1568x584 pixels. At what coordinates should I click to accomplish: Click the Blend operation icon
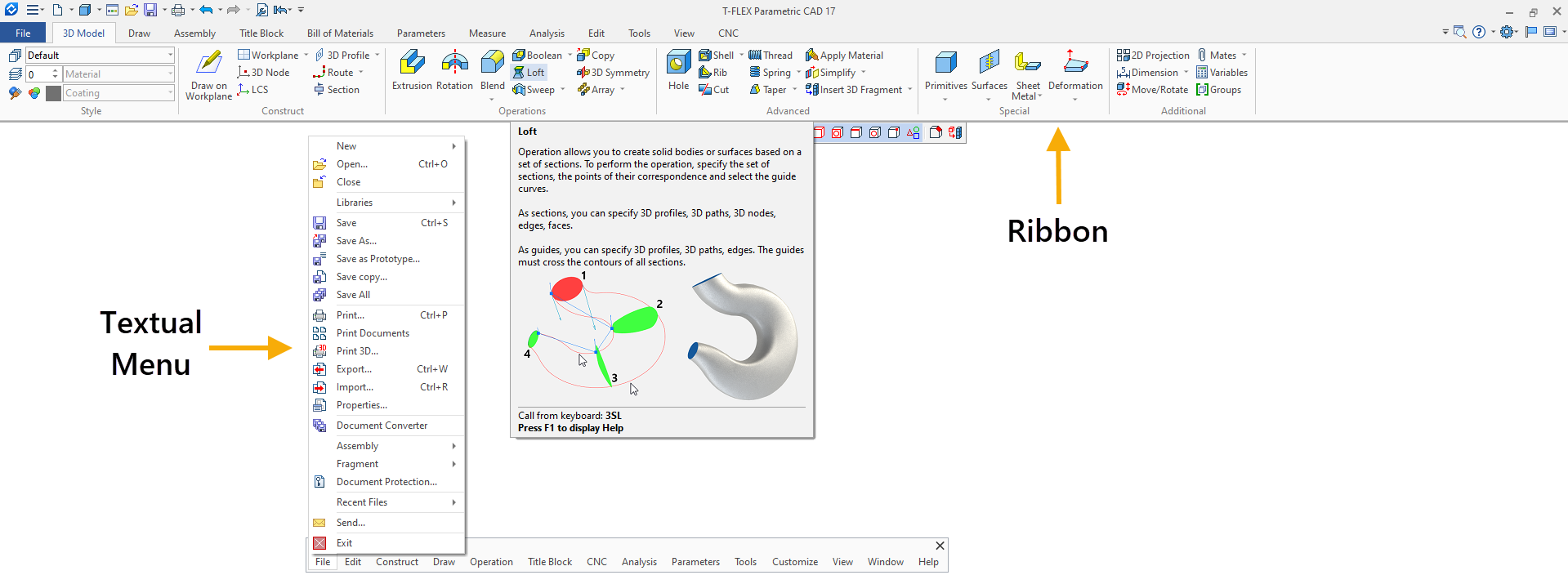[x=492, y=64]
